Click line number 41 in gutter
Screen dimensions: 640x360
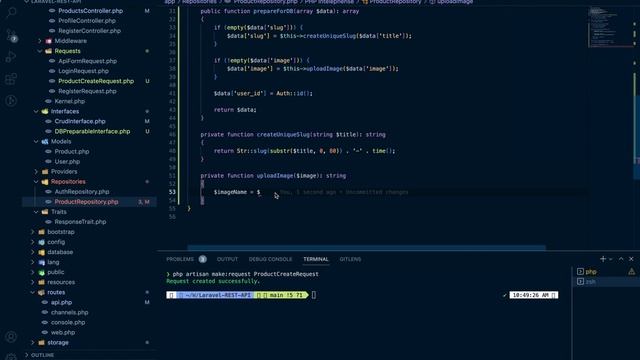pos(172,93)
